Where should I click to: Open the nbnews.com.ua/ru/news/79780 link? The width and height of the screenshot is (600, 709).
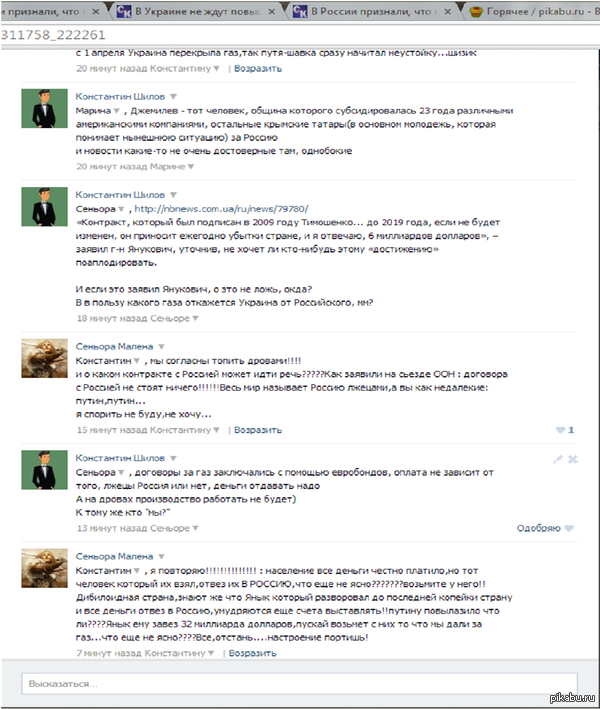point(221,209)
